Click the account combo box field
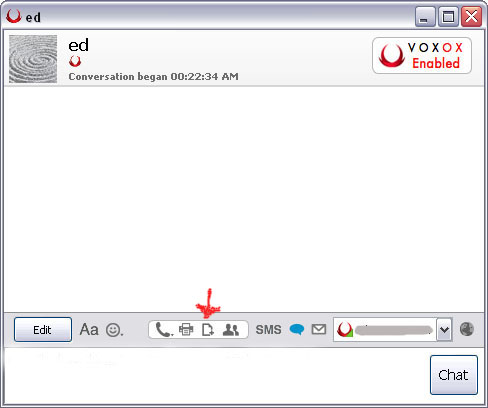This screenshot has height=408, width=488. coord(385,330)
